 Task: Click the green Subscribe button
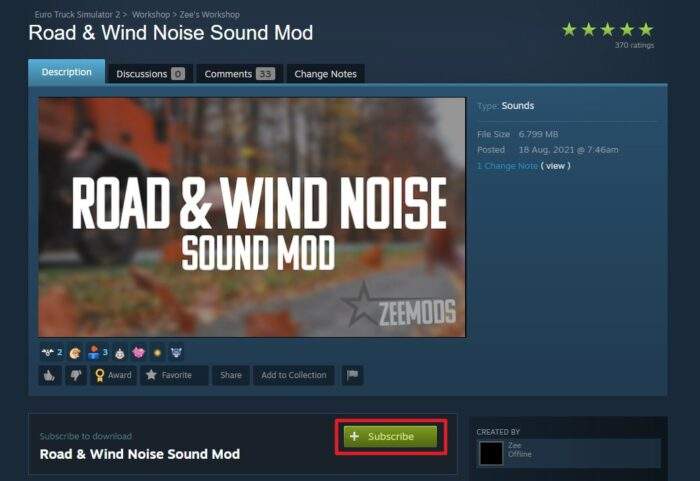[390, 436]
